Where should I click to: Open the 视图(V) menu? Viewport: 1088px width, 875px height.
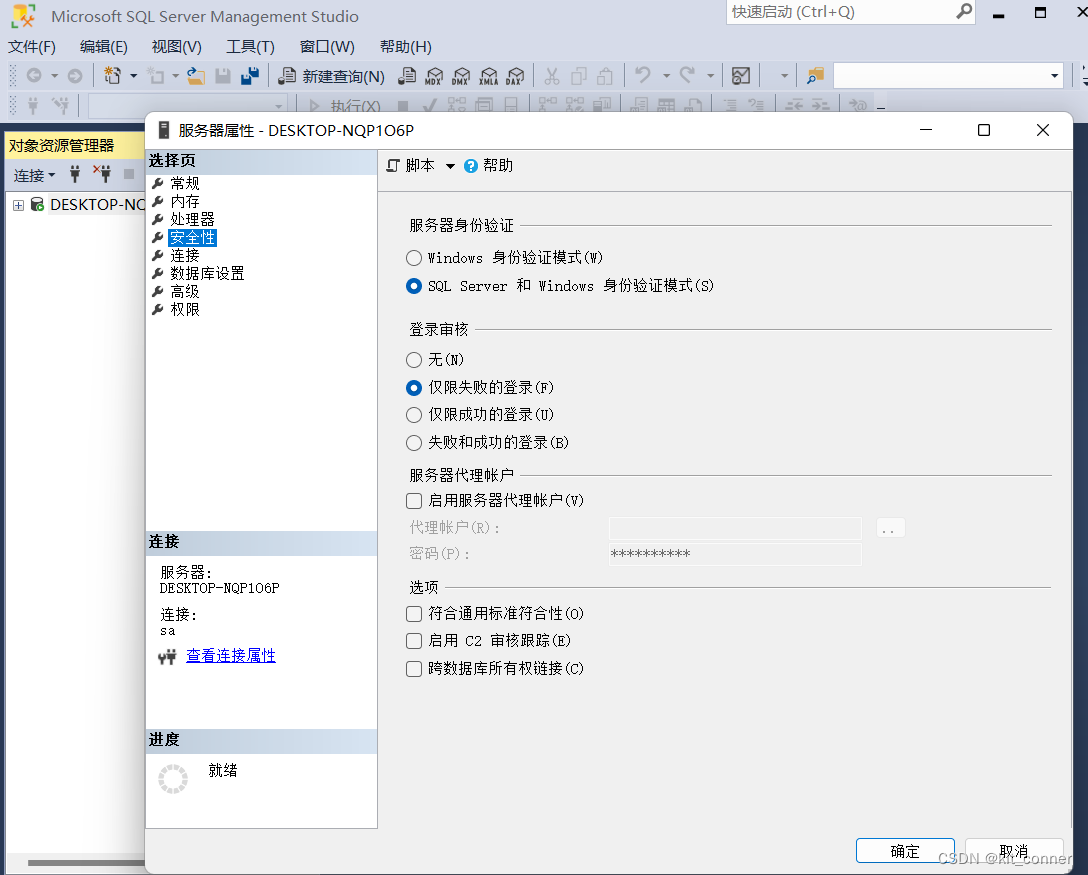point(176,46)
